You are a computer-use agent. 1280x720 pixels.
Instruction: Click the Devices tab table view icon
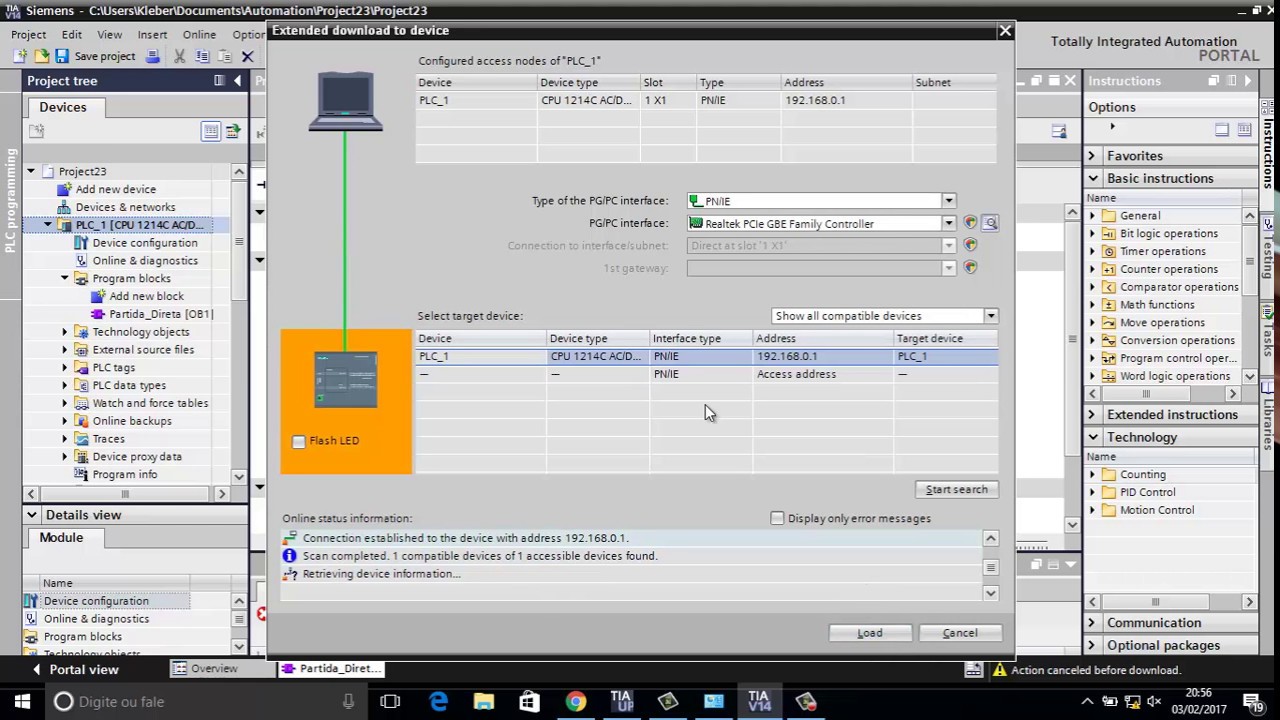coord(211,131)
